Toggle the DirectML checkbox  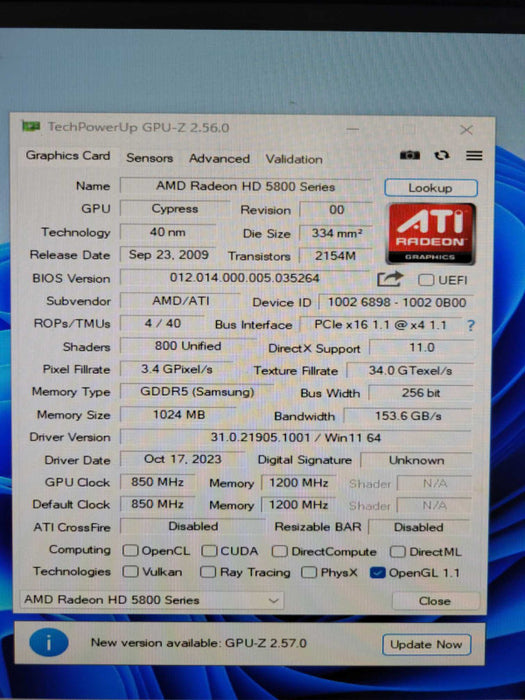point(397,551)
